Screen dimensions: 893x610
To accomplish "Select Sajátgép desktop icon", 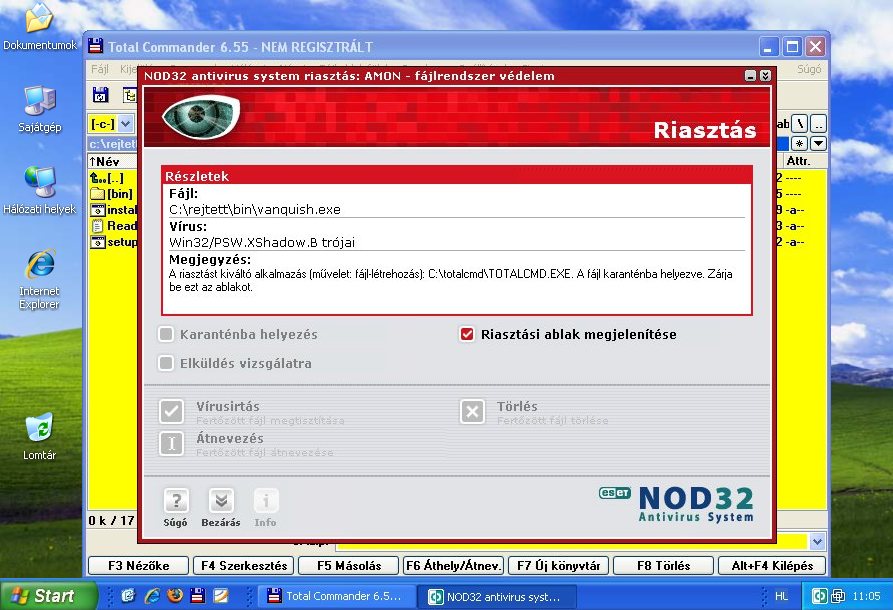I will 39,109.
